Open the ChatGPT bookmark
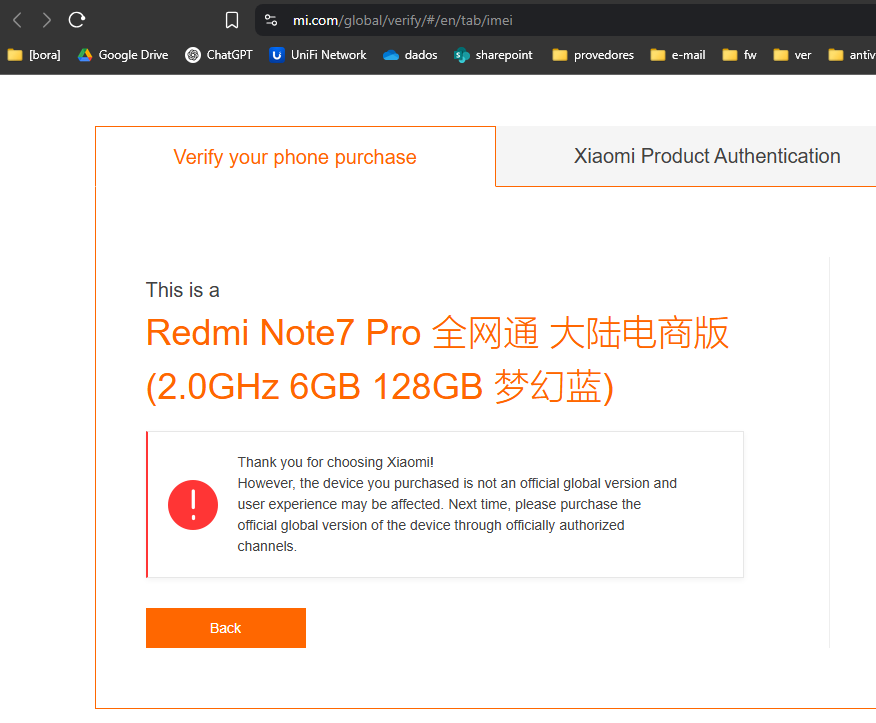This screenshot has height=723, width=876. [x=219, y=55]
